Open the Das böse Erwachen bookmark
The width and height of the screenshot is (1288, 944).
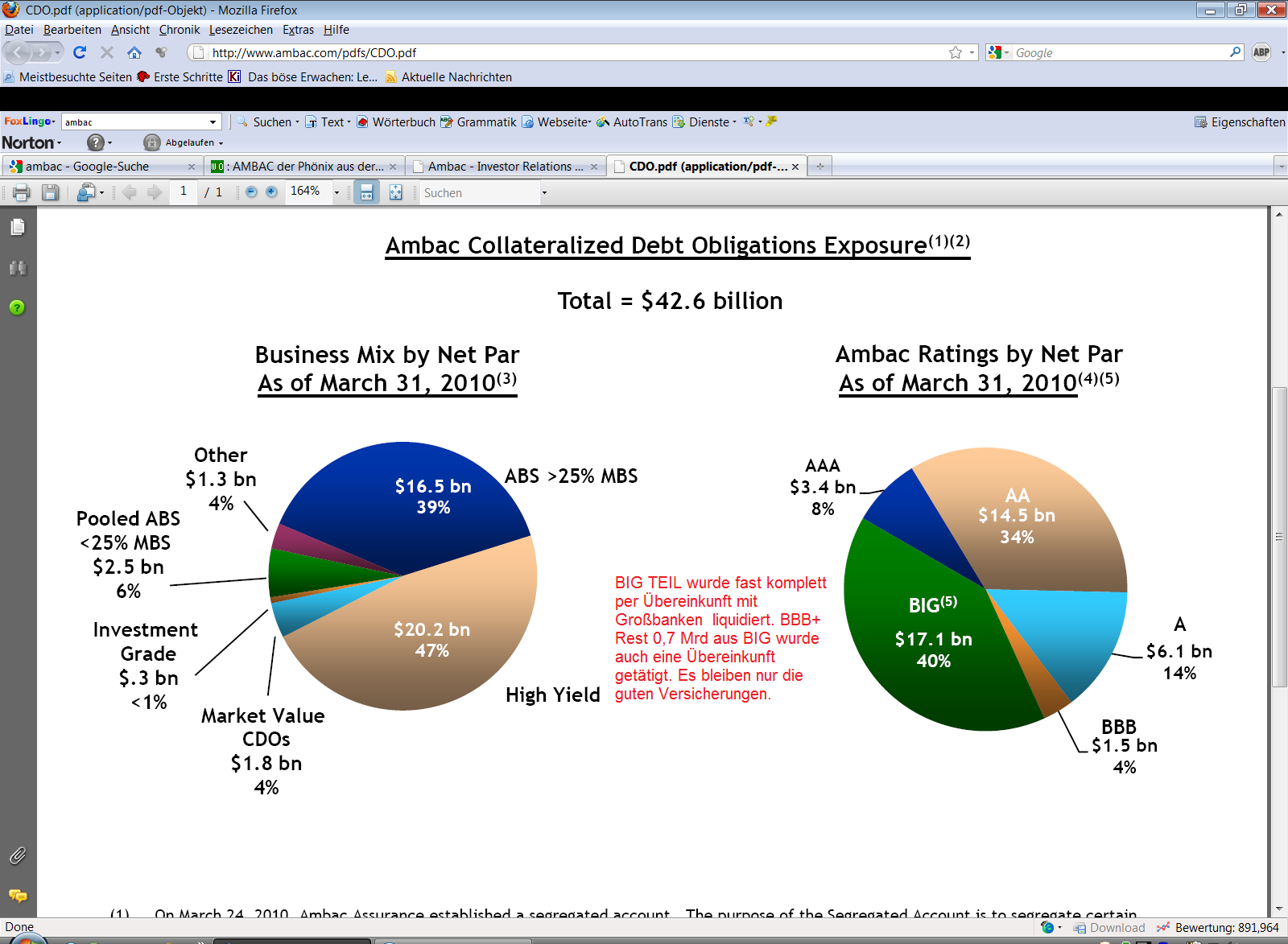[x=303, y=77]
